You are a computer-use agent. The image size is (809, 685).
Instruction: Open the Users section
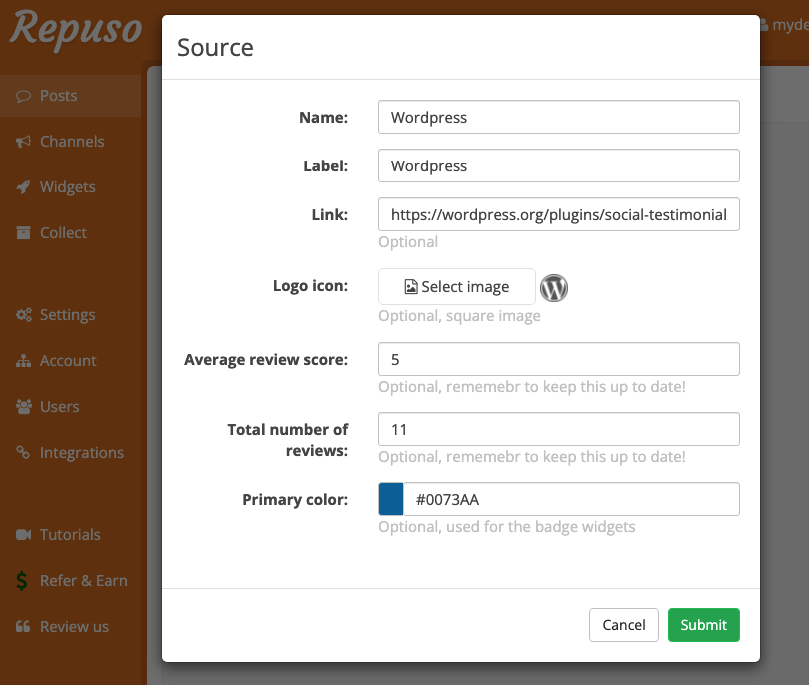[58, 406]
